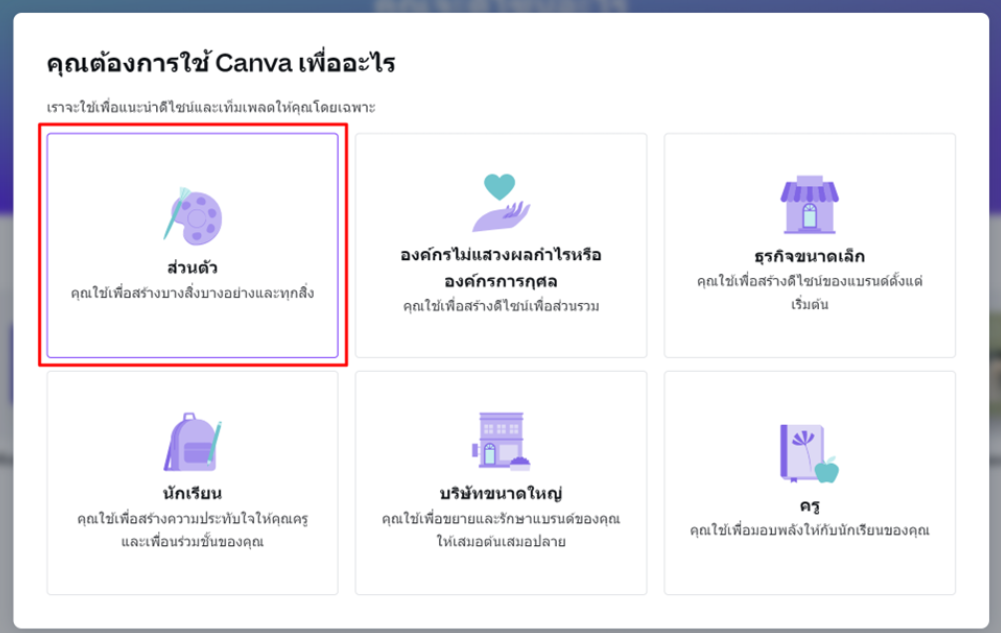Click description คุณใช้เพื่อสร้างบางสิ่งบางอย่างและทุกสิ่ง
Viewport: 1001px width, 633px height.
click(x=192, y=293)
